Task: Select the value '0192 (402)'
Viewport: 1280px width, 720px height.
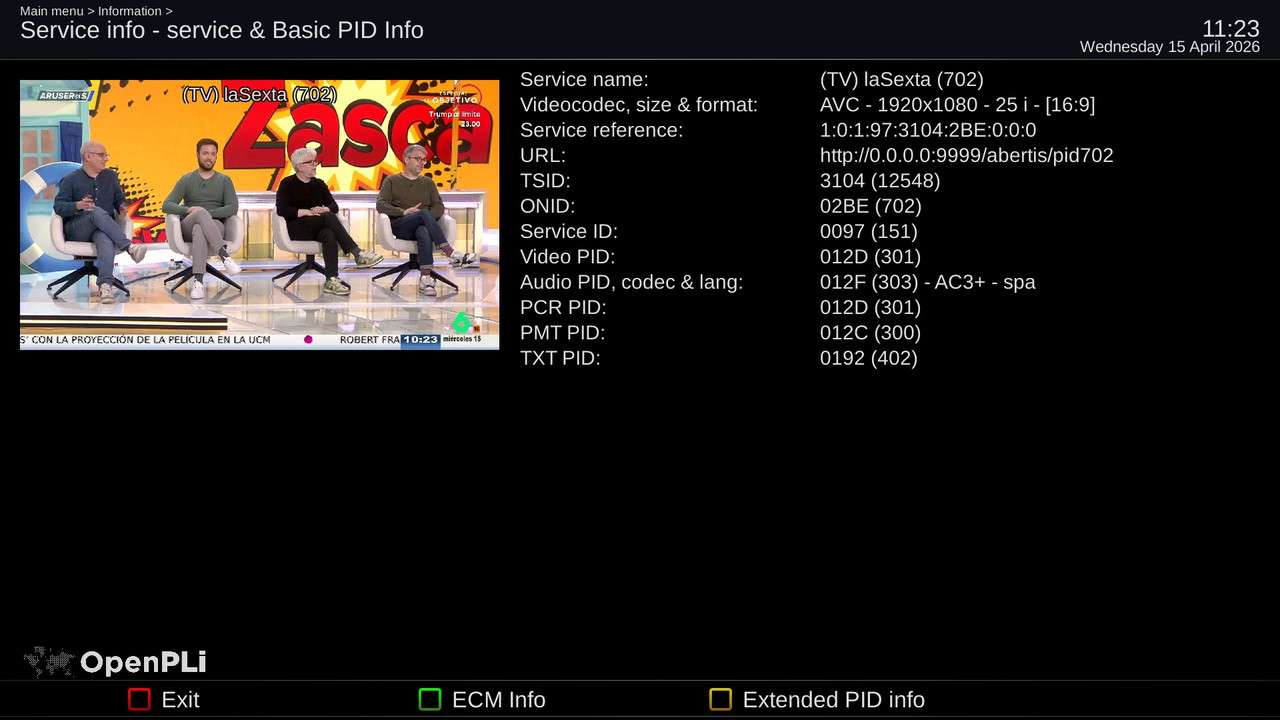Action: (869, 358)
